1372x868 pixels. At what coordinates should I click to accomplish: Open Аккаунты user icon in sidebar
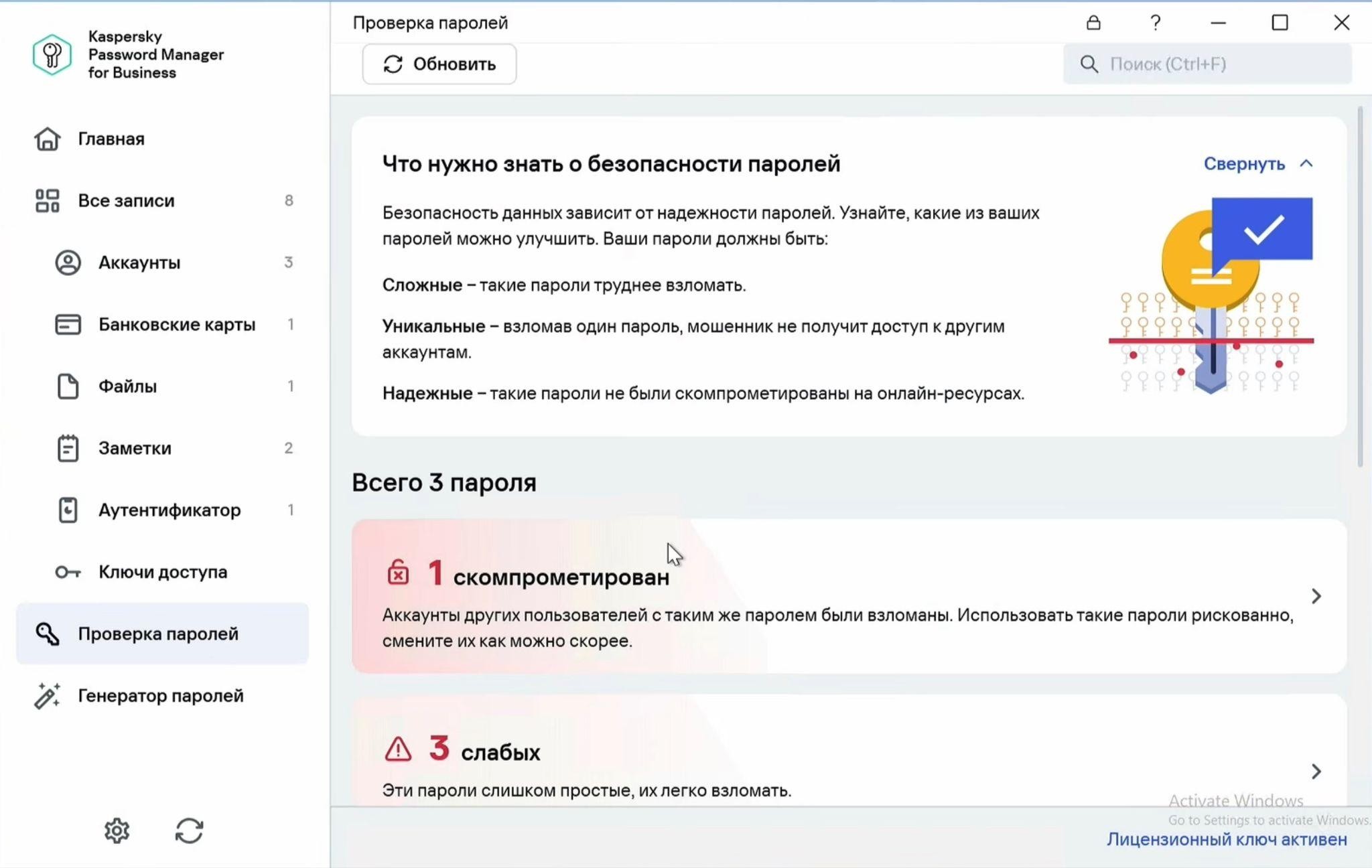click(68, 263)
